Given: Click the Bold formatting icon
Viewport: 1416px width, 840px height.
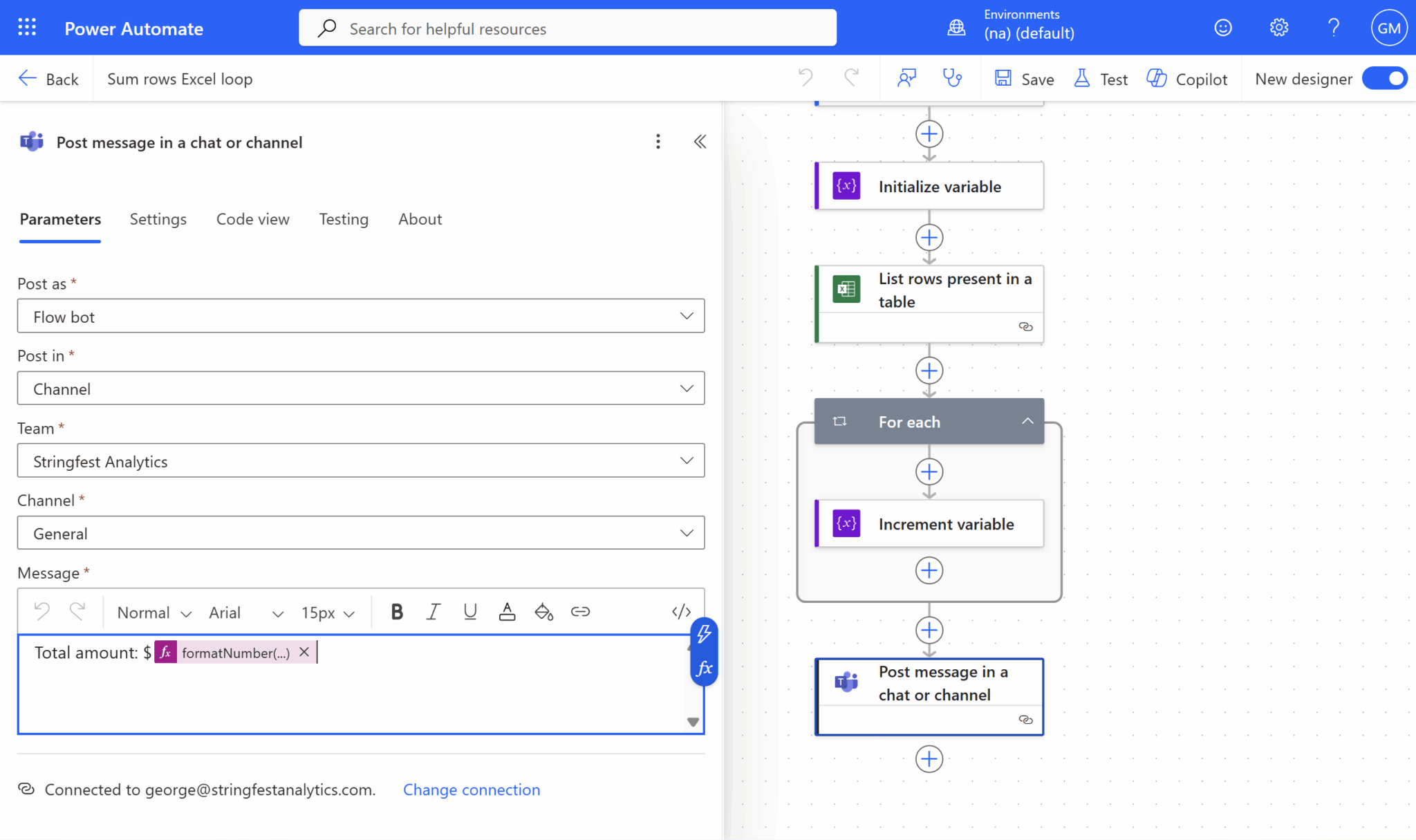Looking at the screenshot, I should 397,612.
